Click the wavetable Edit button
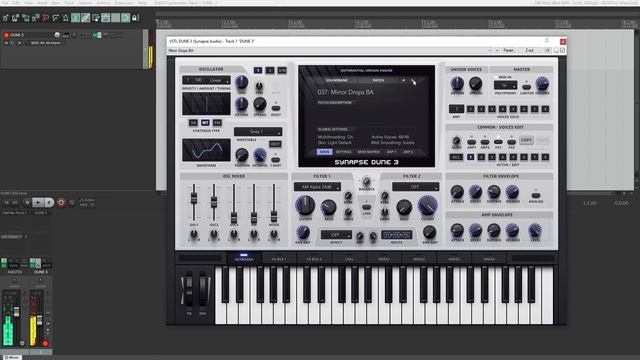The image size is (640, 360). click(275, 144)
